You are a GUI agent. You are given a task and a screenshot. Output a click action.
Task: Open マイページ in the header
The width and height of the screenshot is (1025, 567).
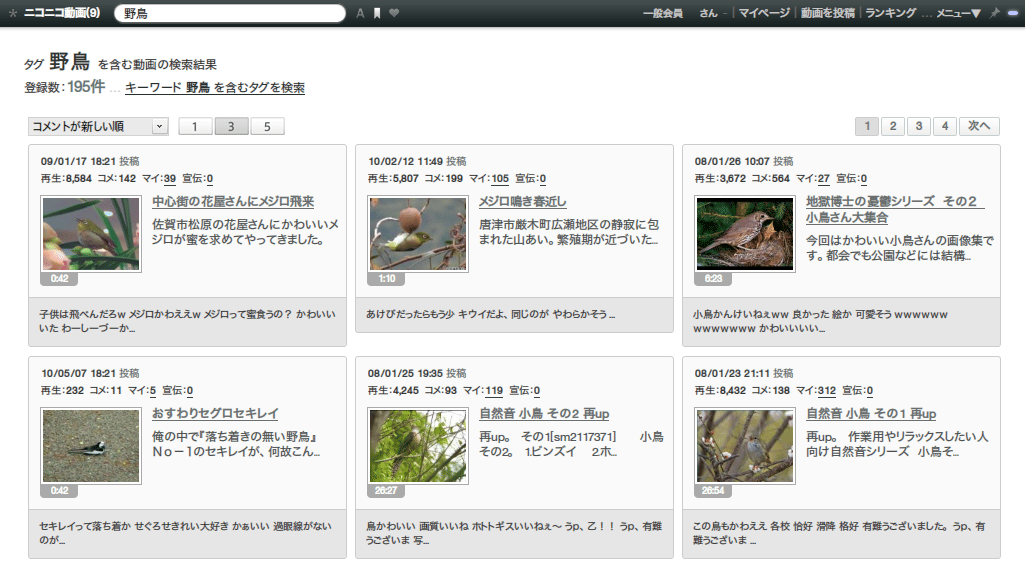tap(764, 13)
